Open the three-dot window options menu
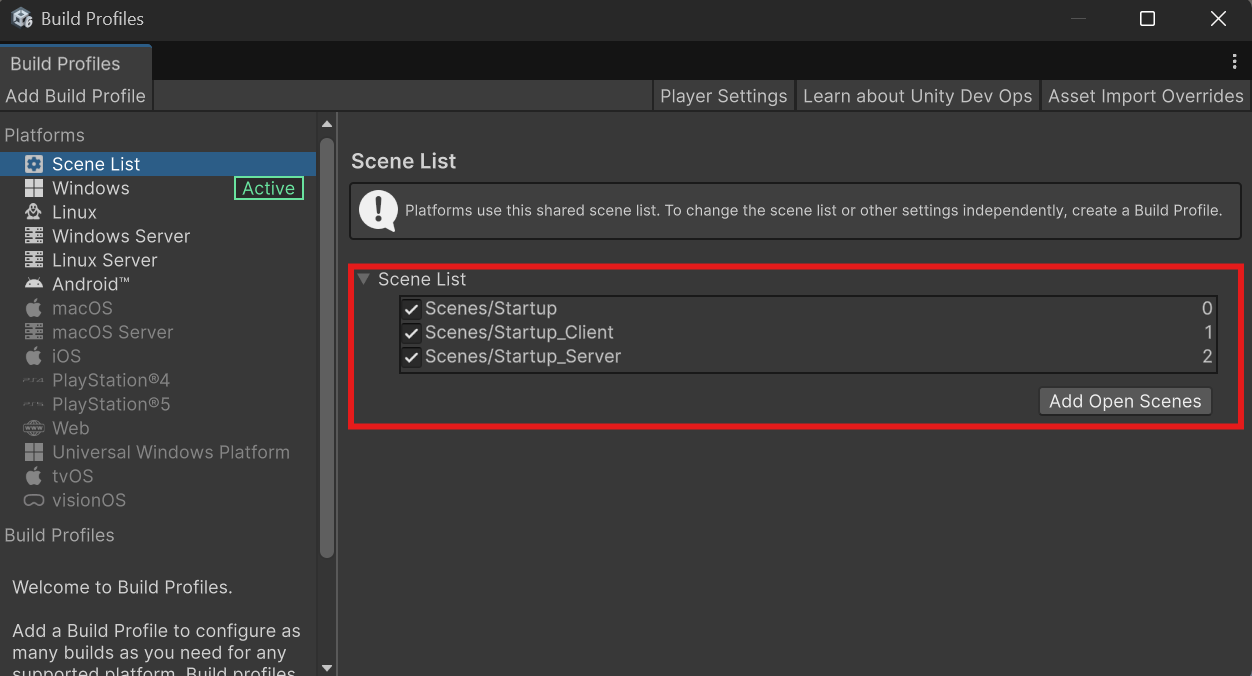 pyautogui.click(x=1234, y=62)
